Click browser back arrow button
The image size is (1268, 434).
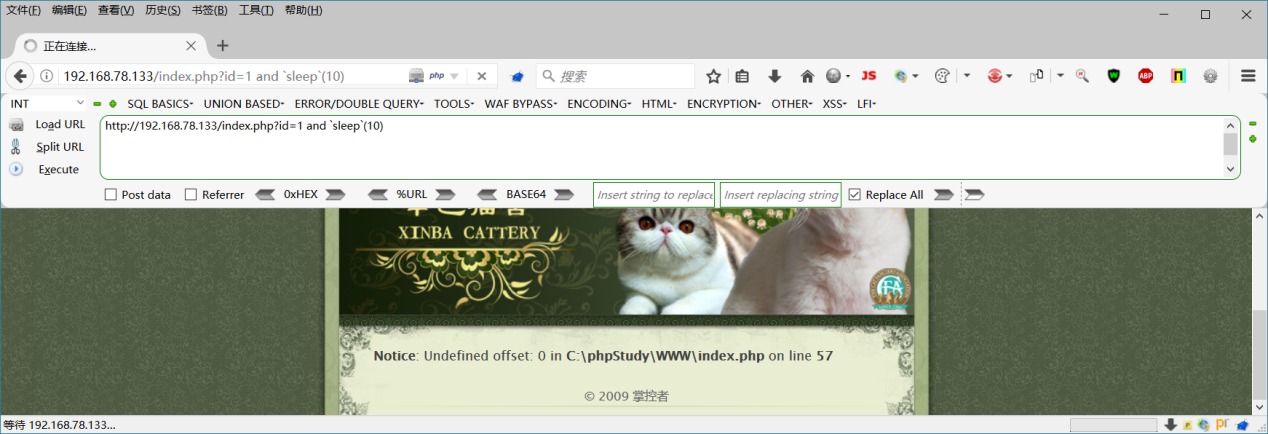[19, 76]
